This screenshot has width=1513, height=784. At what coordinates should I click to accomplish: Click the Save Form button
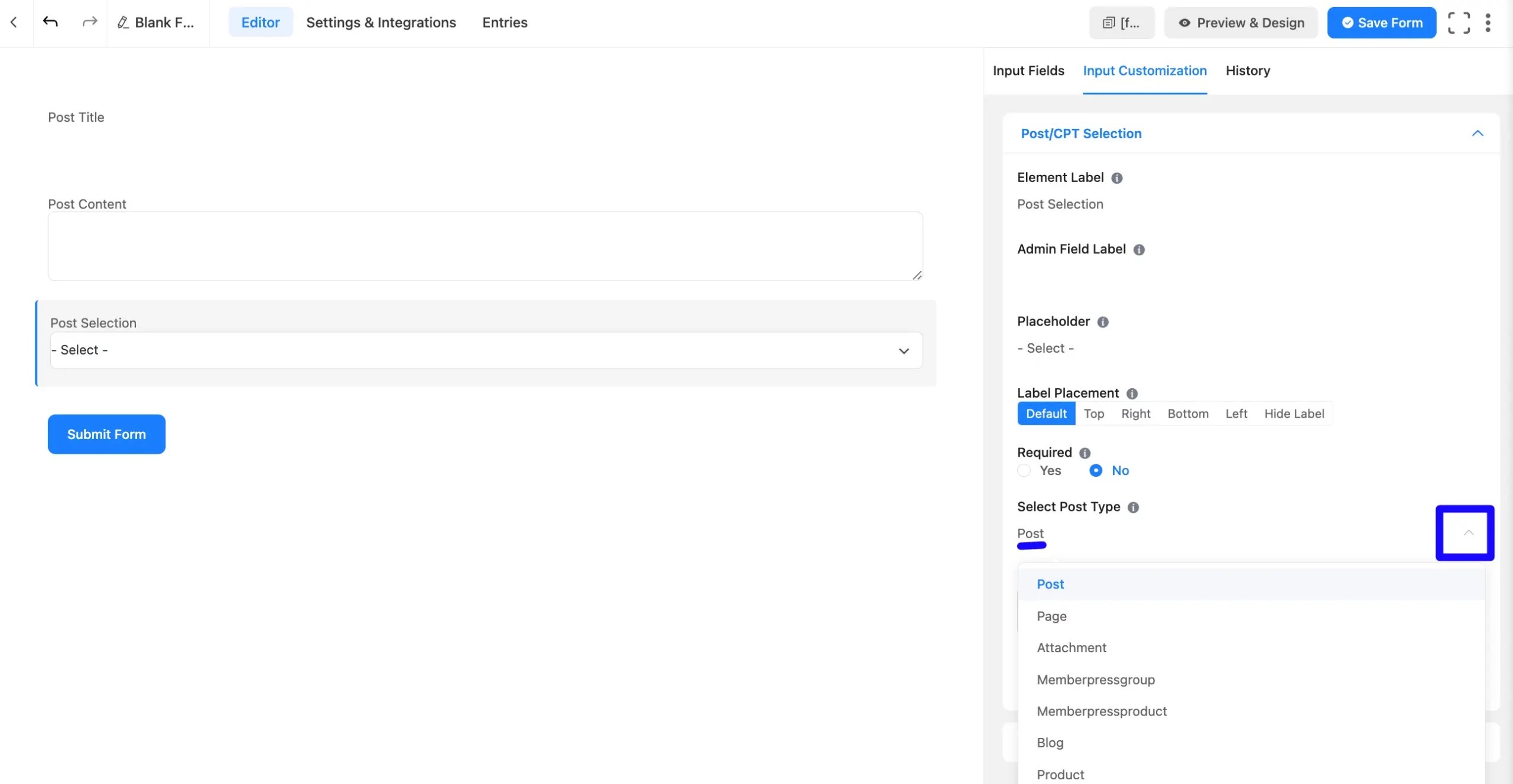coord(1381,23)
